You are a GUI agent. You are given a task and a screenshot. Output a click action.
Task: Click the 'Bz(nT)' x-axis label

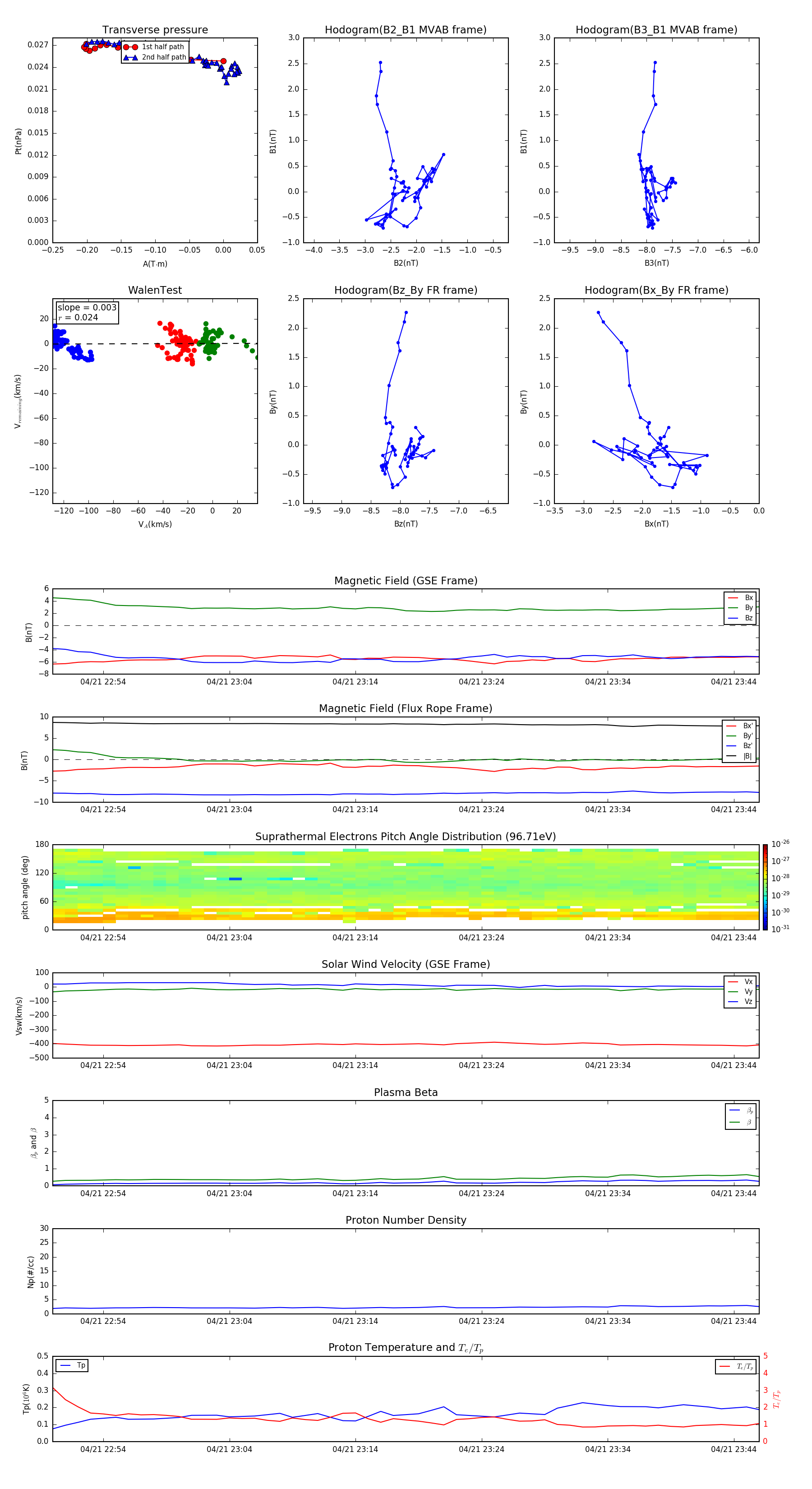click(406, 524)
